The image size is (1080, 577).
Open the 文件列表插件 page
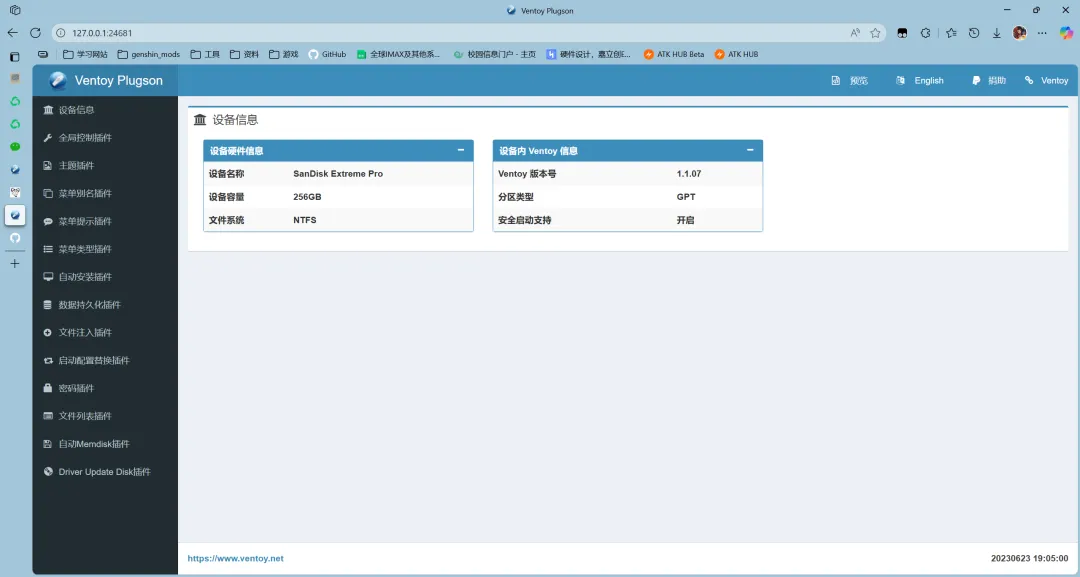(105, 416)
